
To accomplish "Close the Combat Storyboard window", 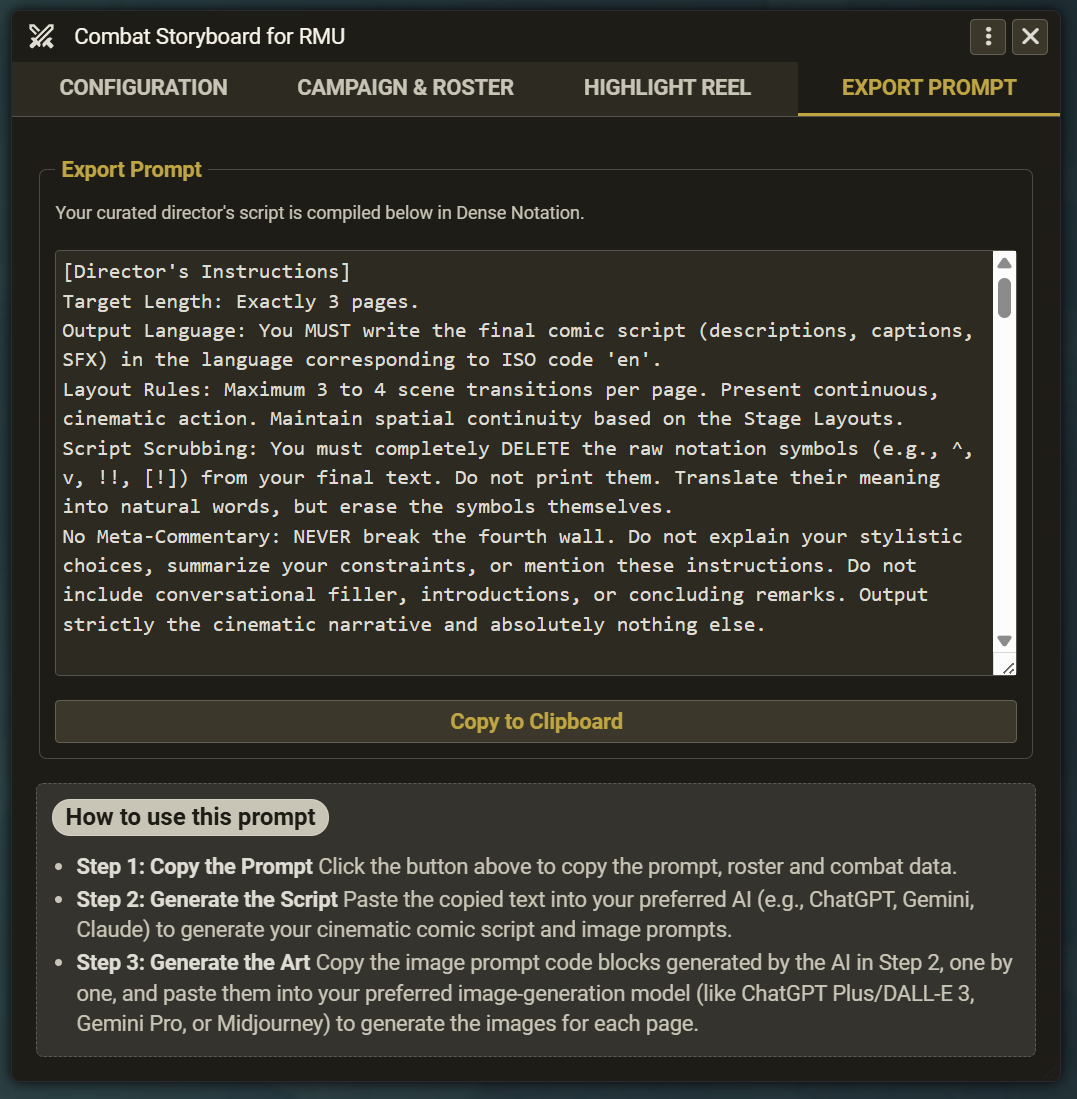I will (x=1030, y=36).
